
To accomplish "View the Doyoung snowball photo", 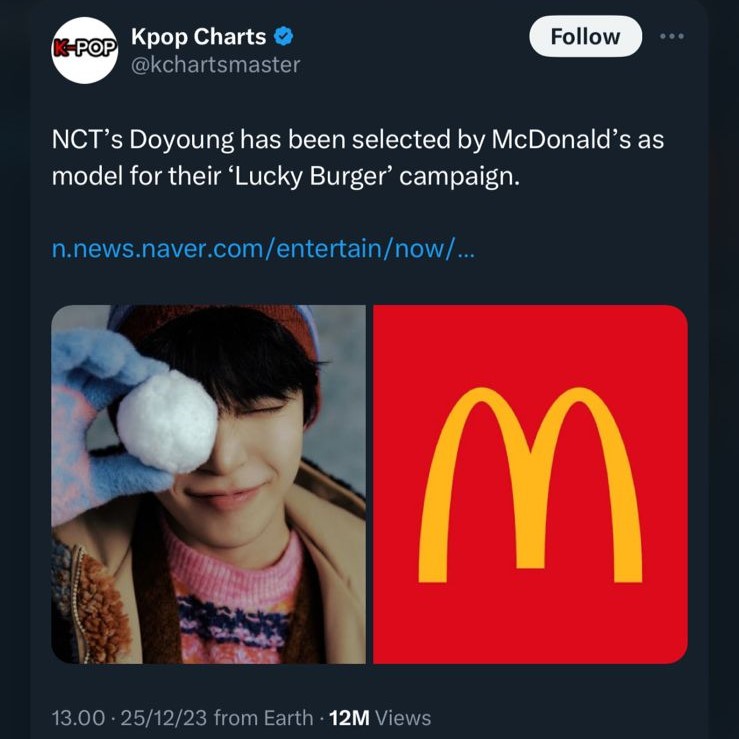I will 209,484.
